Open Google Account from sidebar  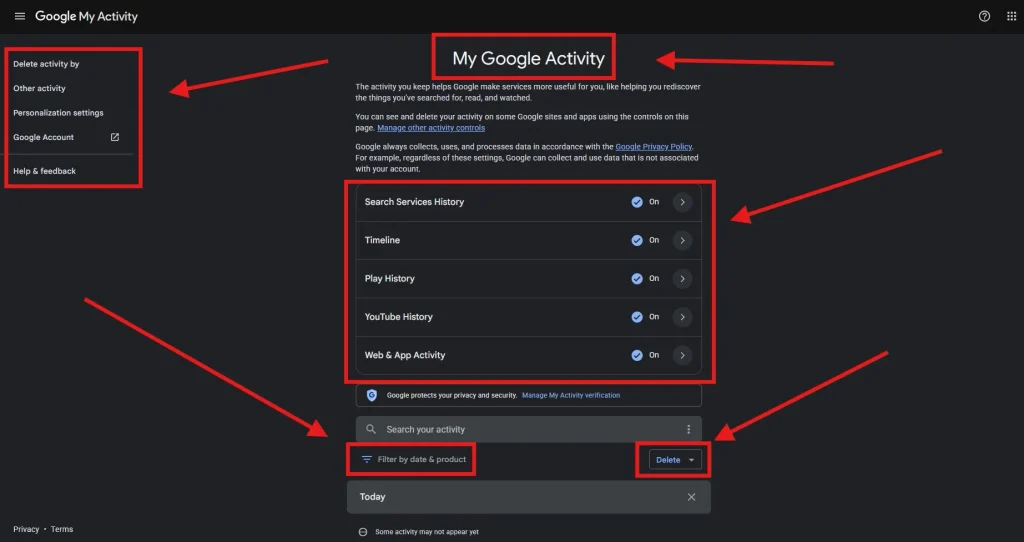point(44,137)
